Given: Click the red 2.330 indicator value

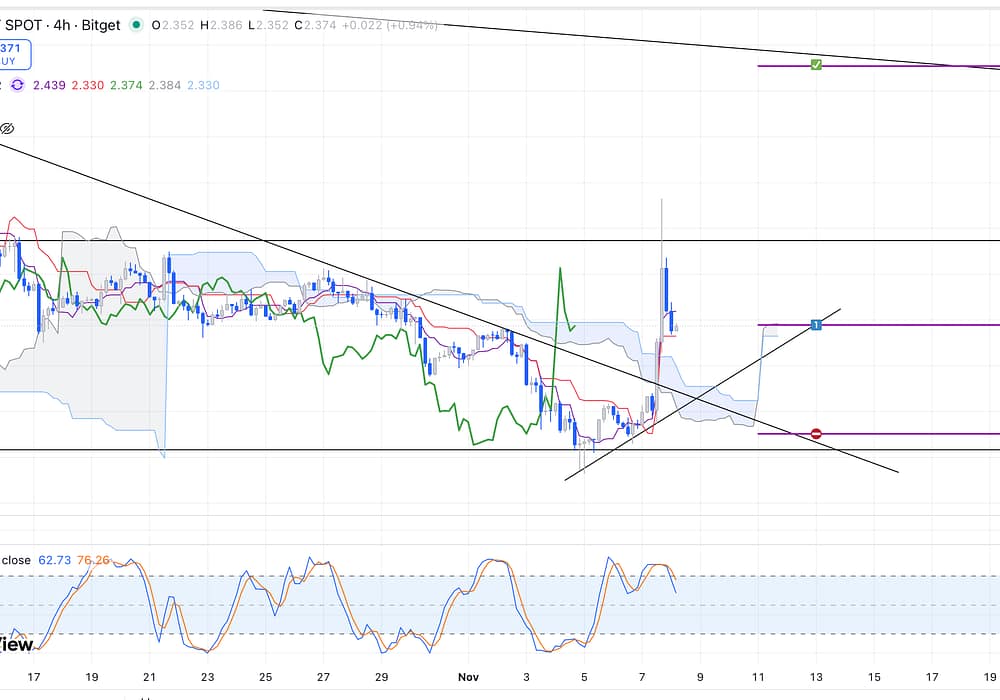Looking at the screenshot, I should [x=88, y=85].
